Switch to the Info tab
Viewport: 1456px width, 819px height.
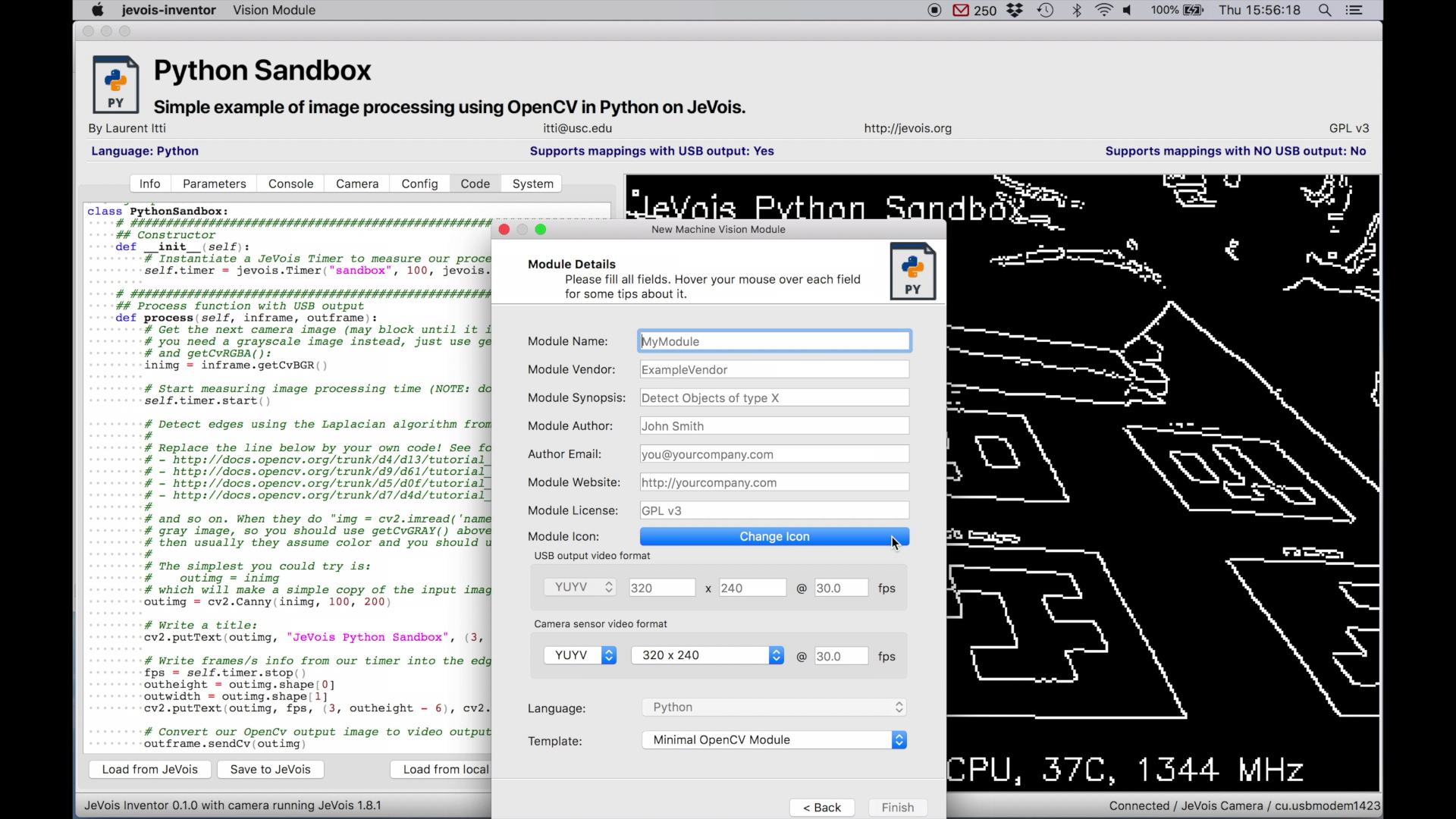pos(149,184)
